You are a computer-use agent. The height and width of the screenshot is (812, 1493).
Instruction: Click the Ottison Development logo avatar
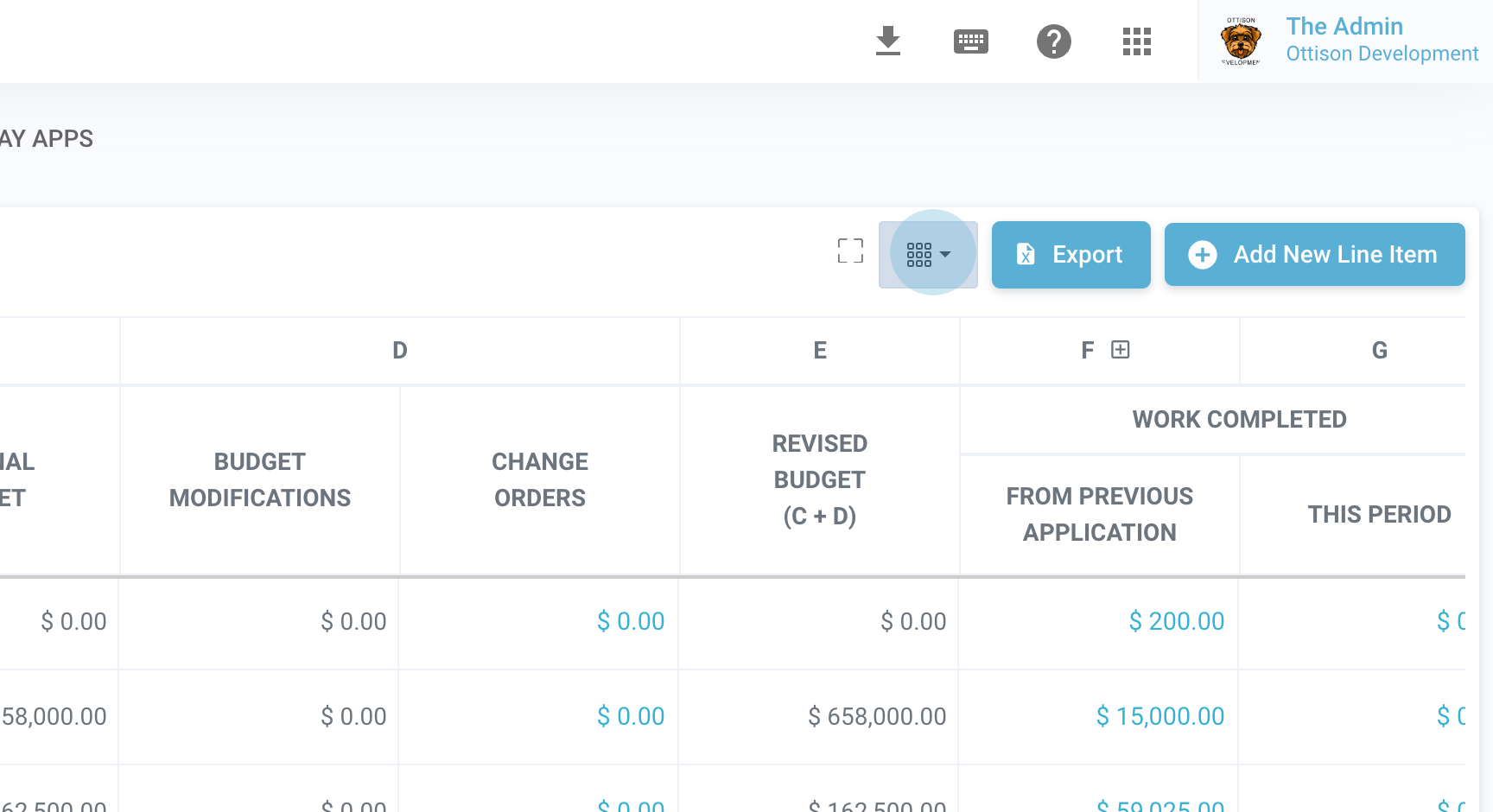coord(1241,41)
